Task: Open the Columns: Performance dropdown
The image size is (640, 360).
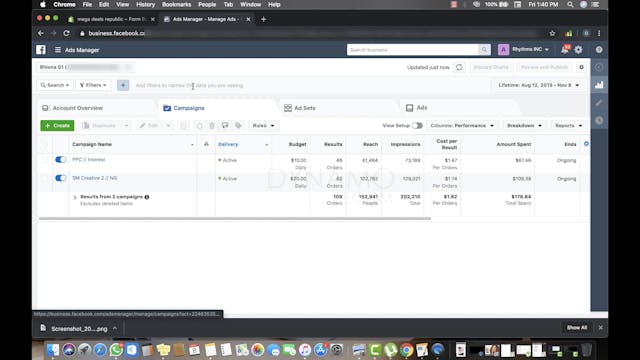Action: [462, 126]
